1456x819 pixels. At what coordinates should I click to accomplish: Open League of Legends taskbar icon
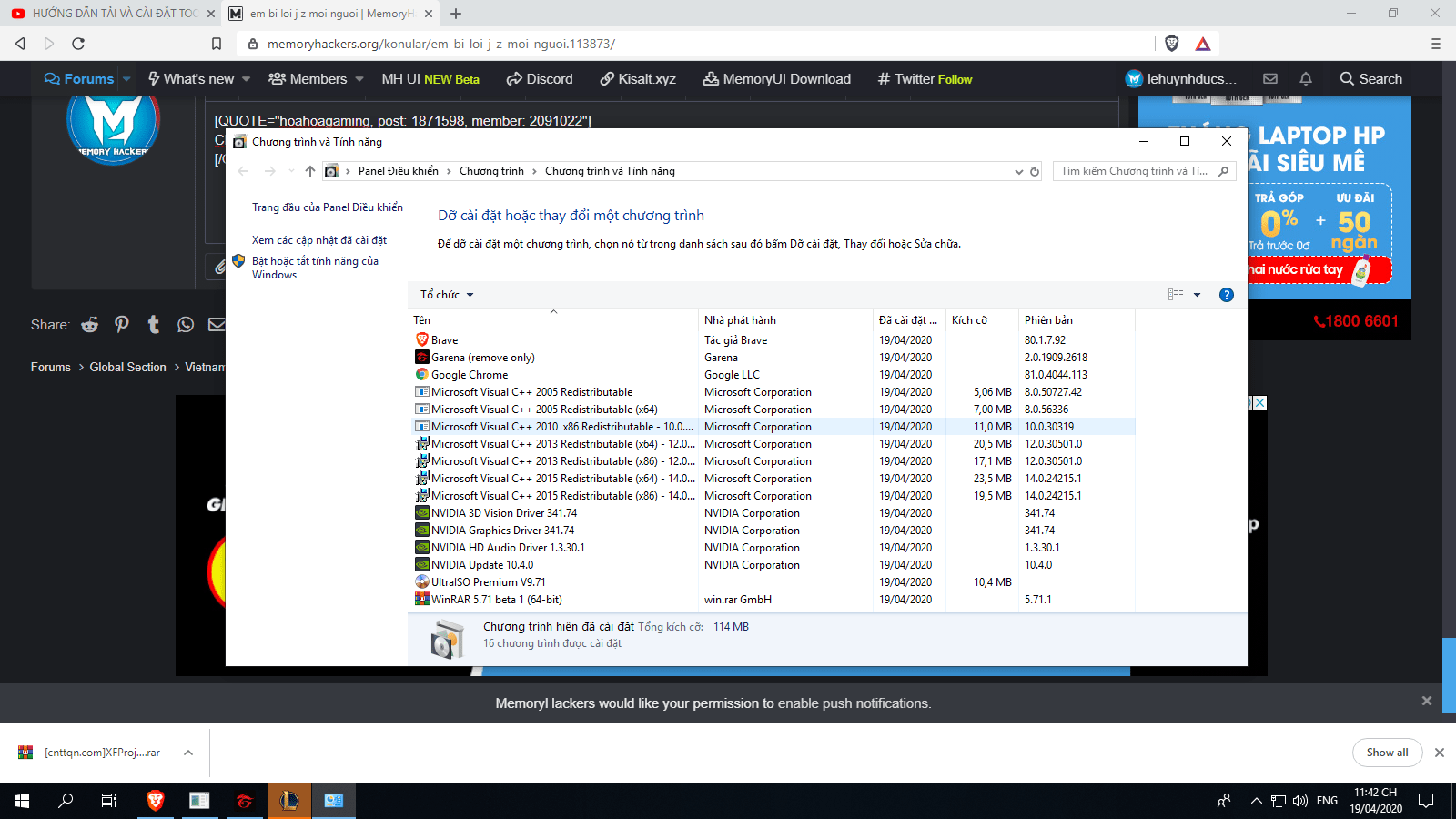point(288,801)
